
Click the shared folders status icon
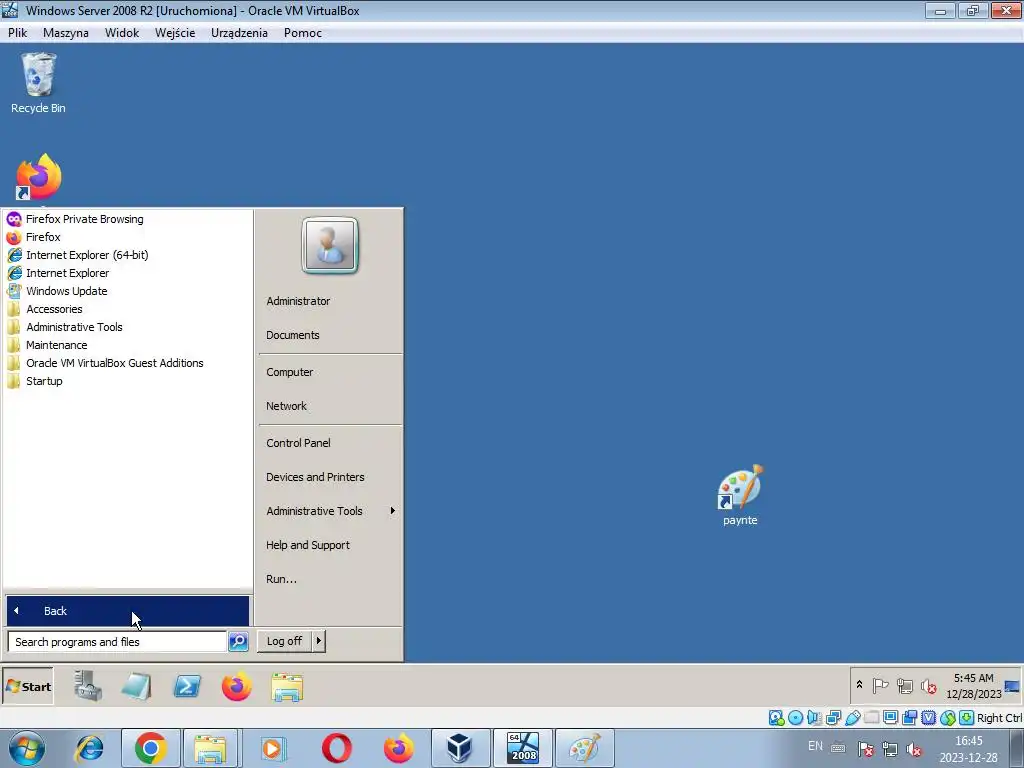click(x=871, y=718)
